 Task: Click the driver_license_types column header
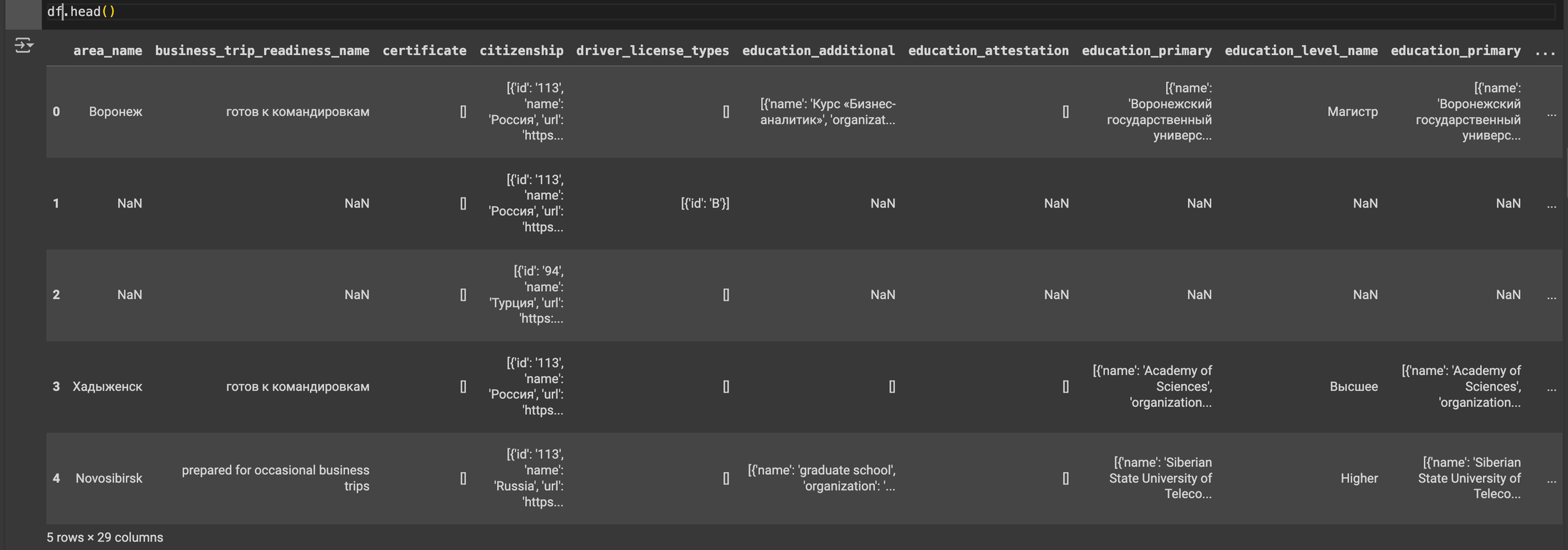pos(652,51)
